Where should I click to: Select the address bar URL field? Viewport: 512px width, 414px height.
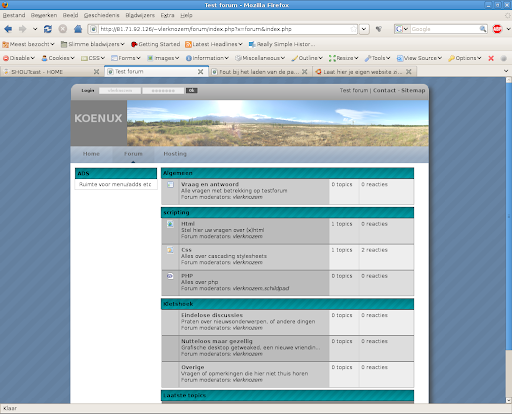click(224, 29)
